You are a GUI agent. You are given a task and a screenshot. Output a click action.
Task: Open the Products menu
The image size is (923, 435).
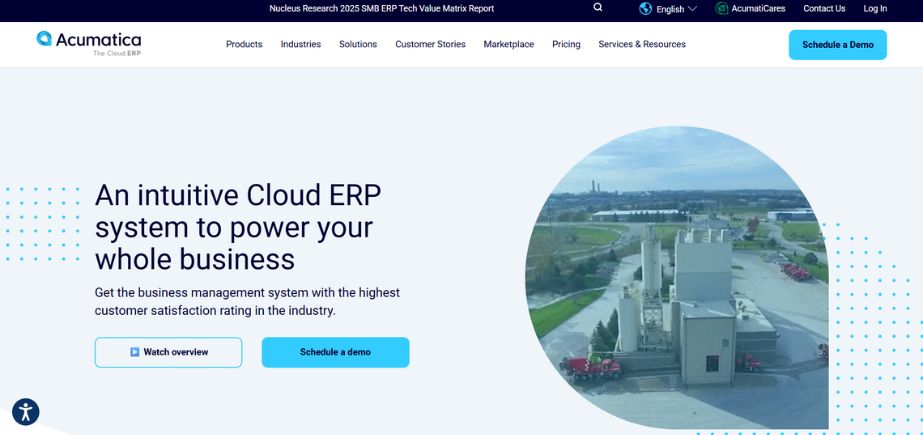[244, 44]
